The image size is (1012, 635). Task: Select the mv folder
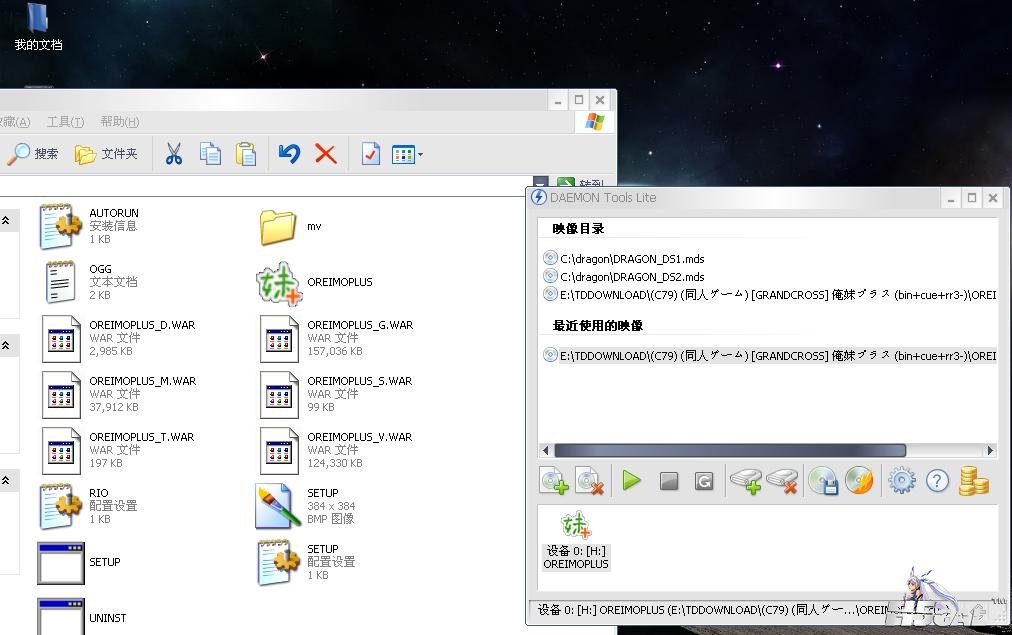[290, 227]
